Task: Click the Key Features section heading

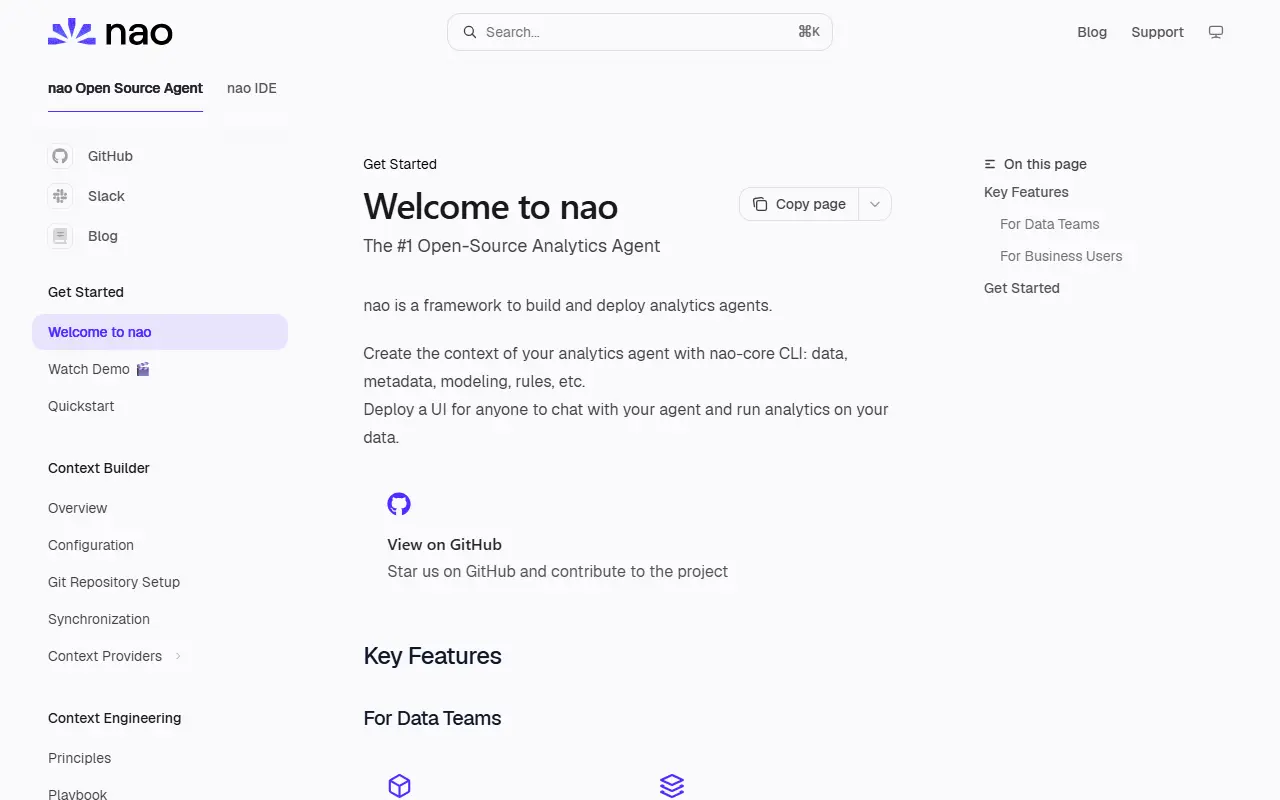Action: tap(433, 656)
